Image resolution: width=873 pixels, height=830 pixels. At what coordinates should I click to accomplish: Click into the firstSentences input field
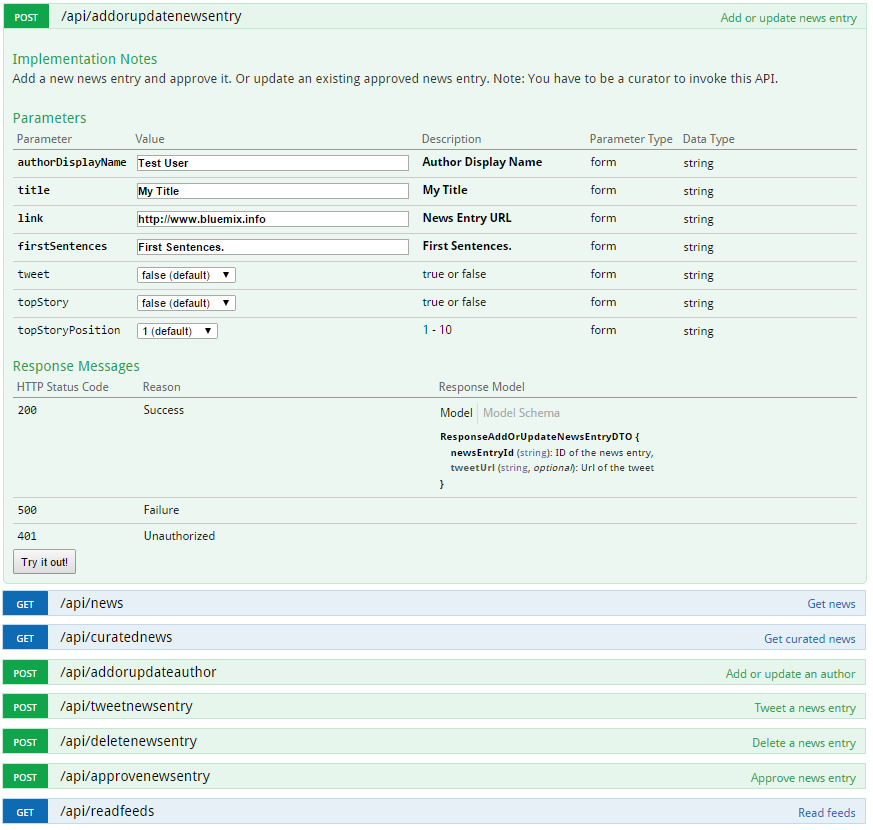pyautogui.click(x=273, y=247)
